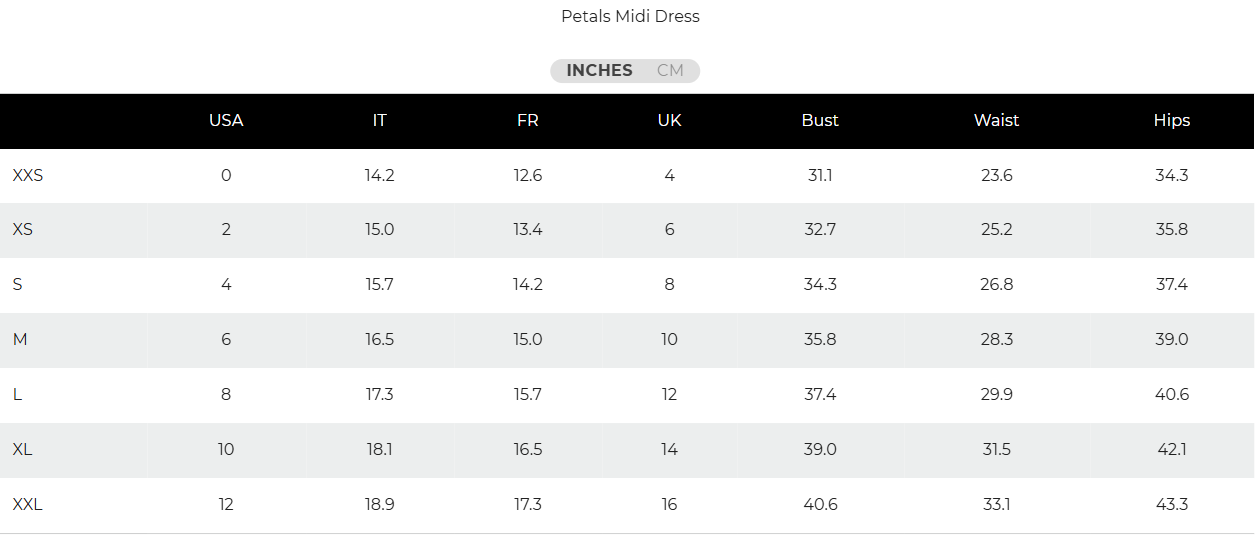Click the Bust column header

pyautogui.click(x=820, y=120)
